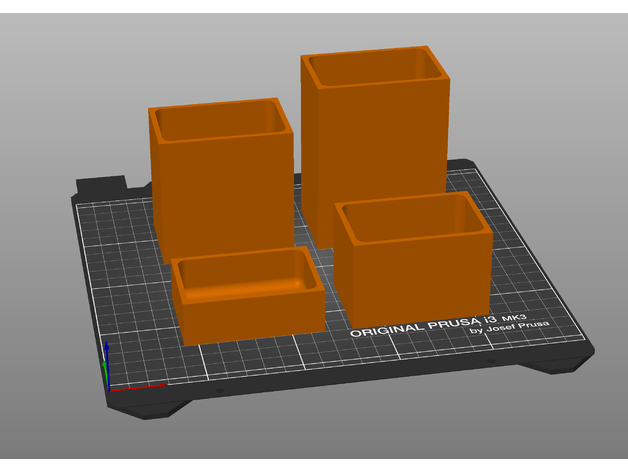Click inside the back-left box's hollow opening
The height and width of the screenshot is (472, 628).
(x=220, y=120)
